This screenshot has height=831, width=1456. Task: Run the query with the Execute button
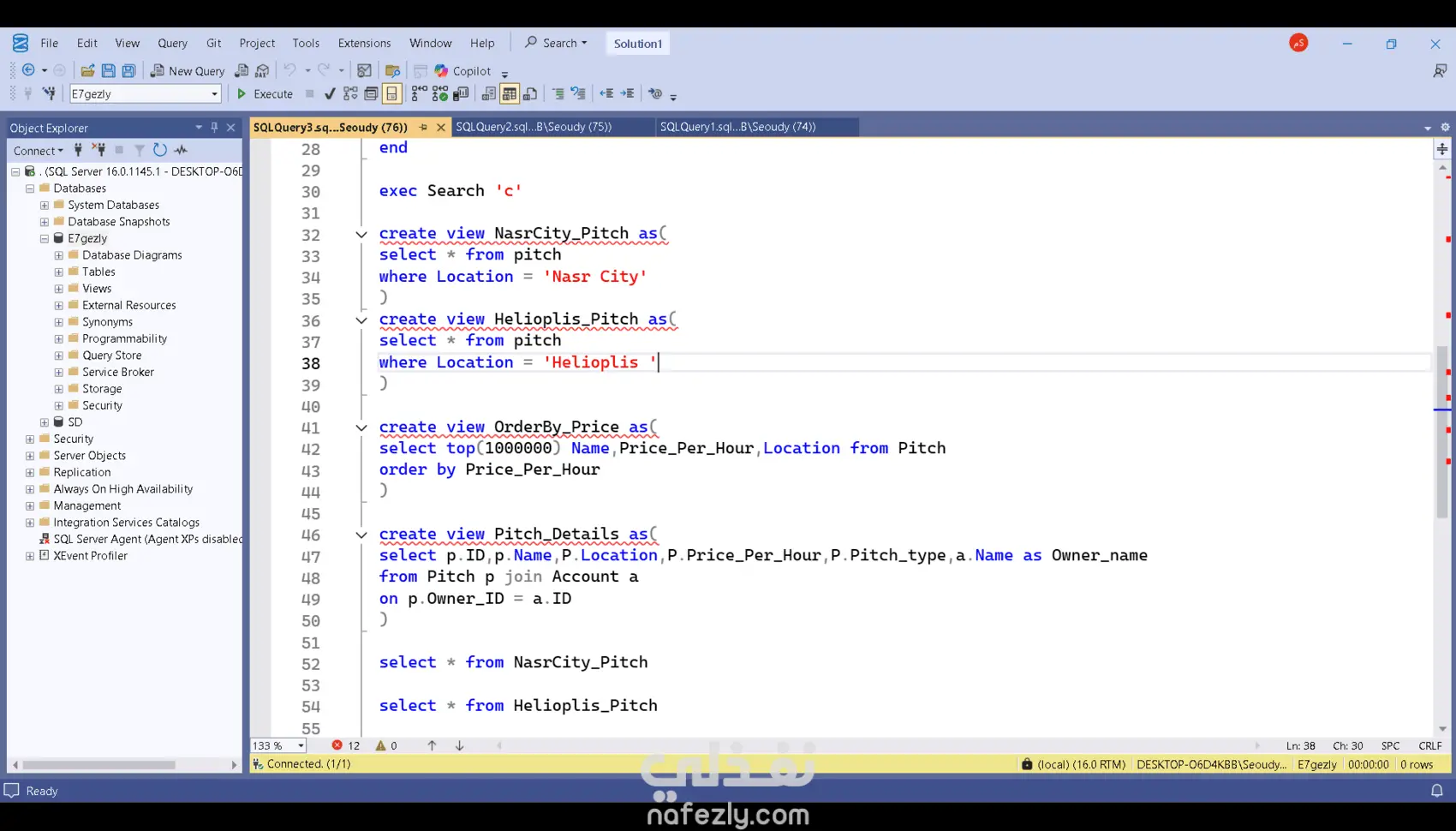(x=265, y=94)
